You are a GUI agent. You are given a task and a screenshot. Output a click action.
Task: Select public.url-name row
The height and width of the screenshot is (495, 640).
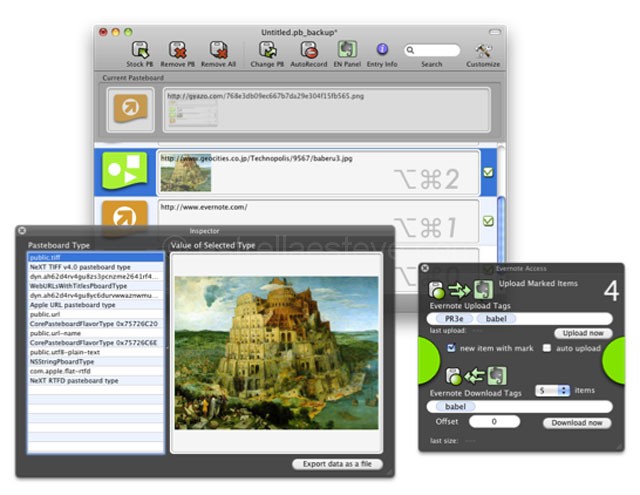pyautogui.click(x=96, y=333)
